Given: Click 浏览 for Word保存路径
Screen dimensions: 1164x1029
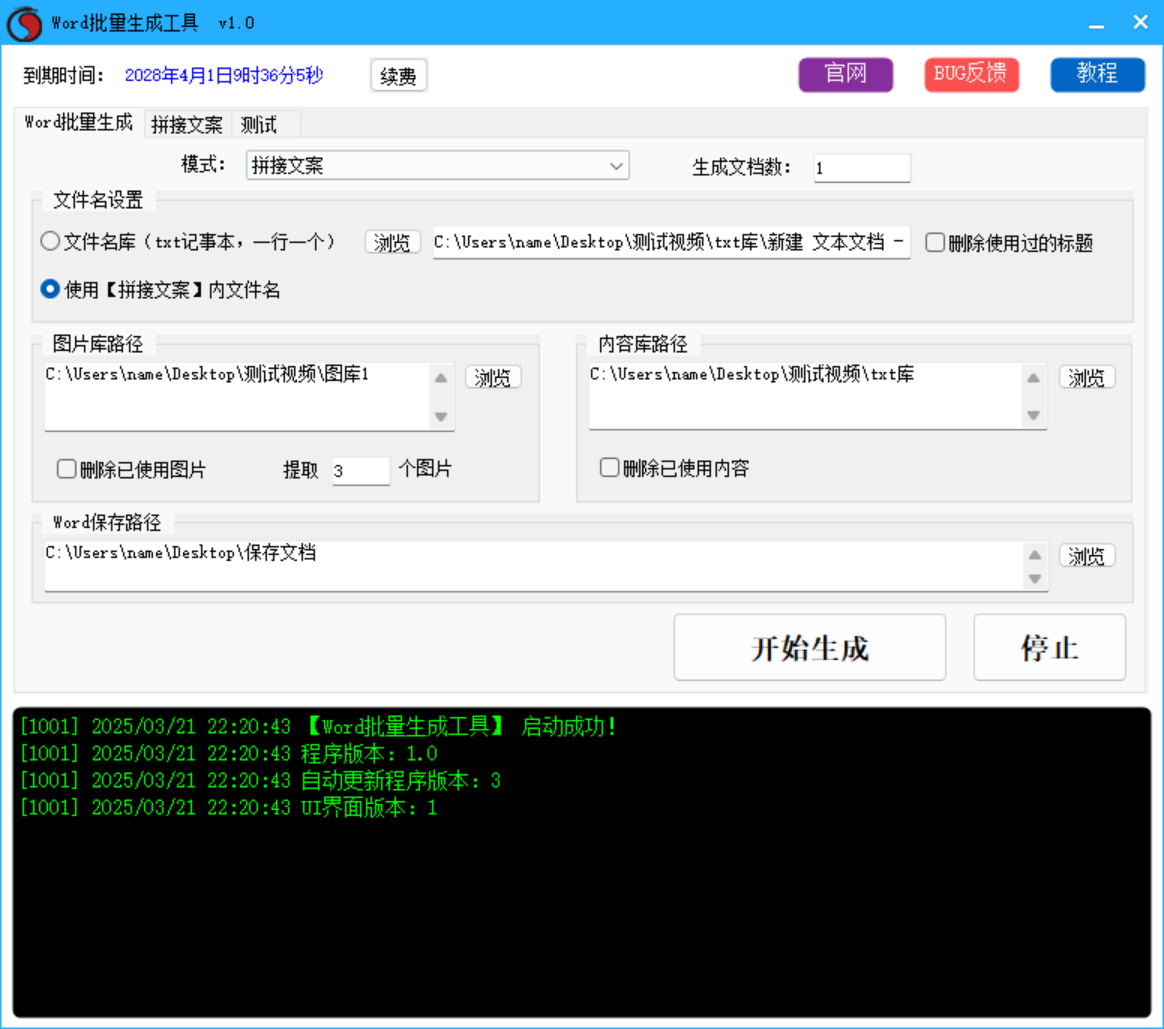Looking at the screenshot, I should [x=1087, y=555].
